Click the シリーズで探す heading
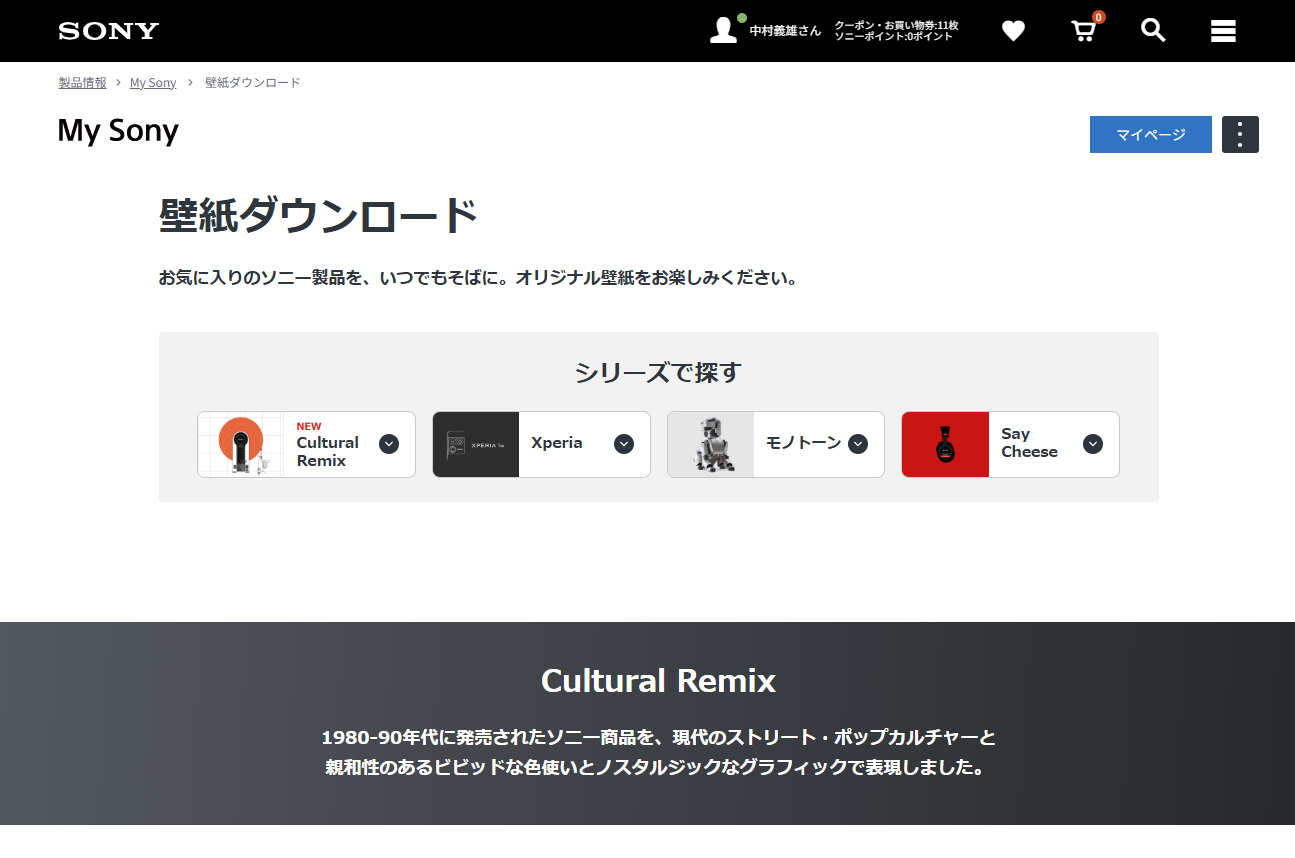 pos(658,373)
